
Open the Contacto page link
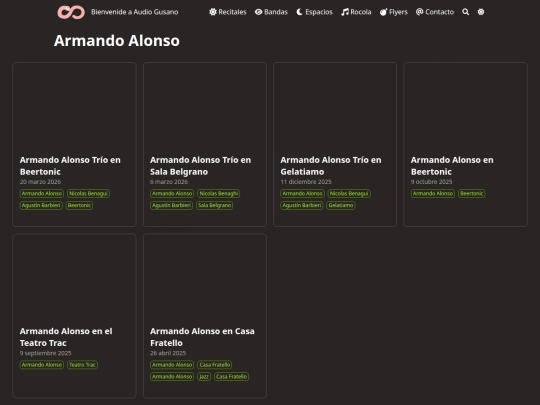tap(435, 12)
